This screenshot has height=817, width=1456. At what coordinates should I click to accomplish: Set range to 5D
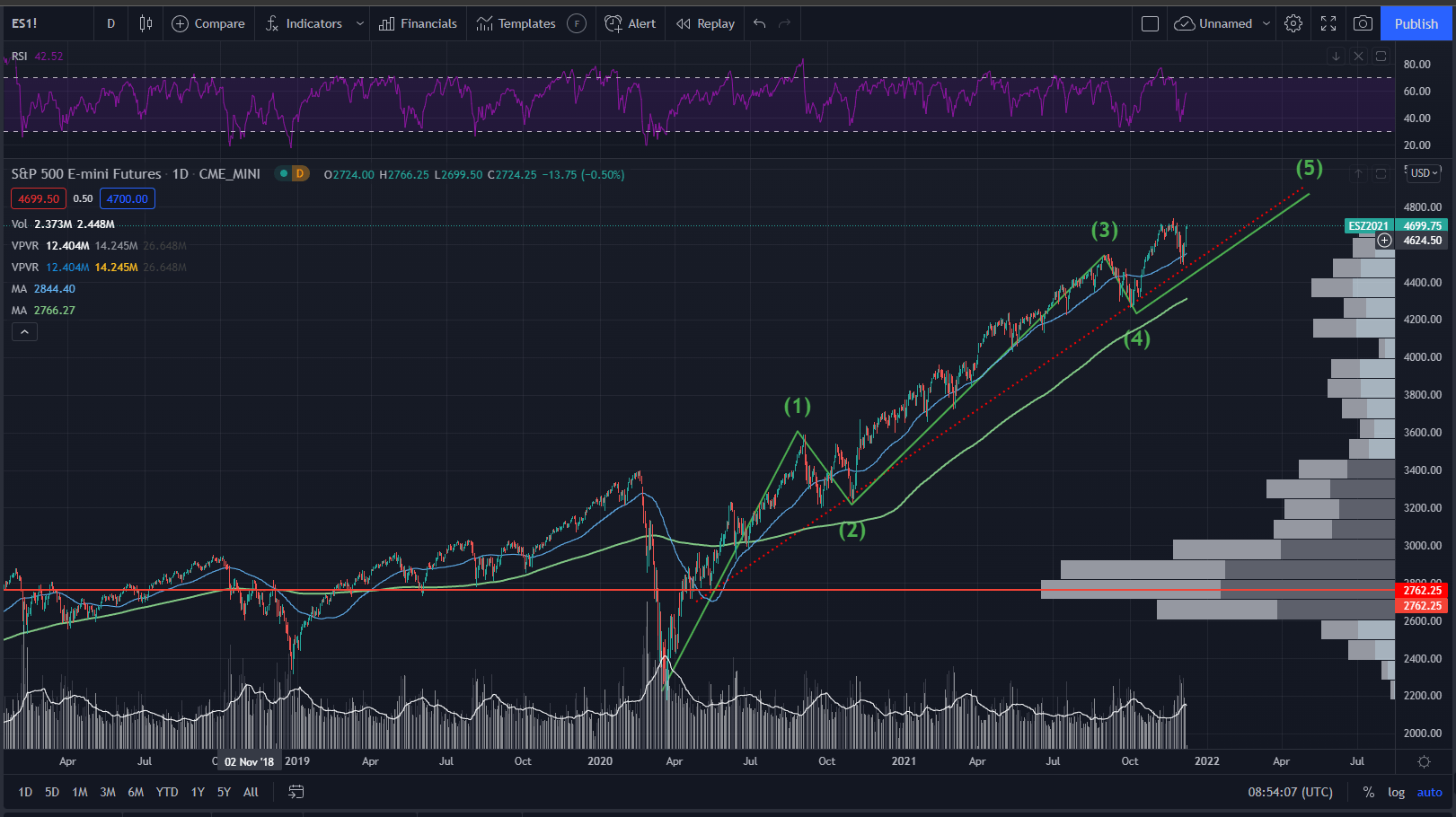tap(52, 792)
